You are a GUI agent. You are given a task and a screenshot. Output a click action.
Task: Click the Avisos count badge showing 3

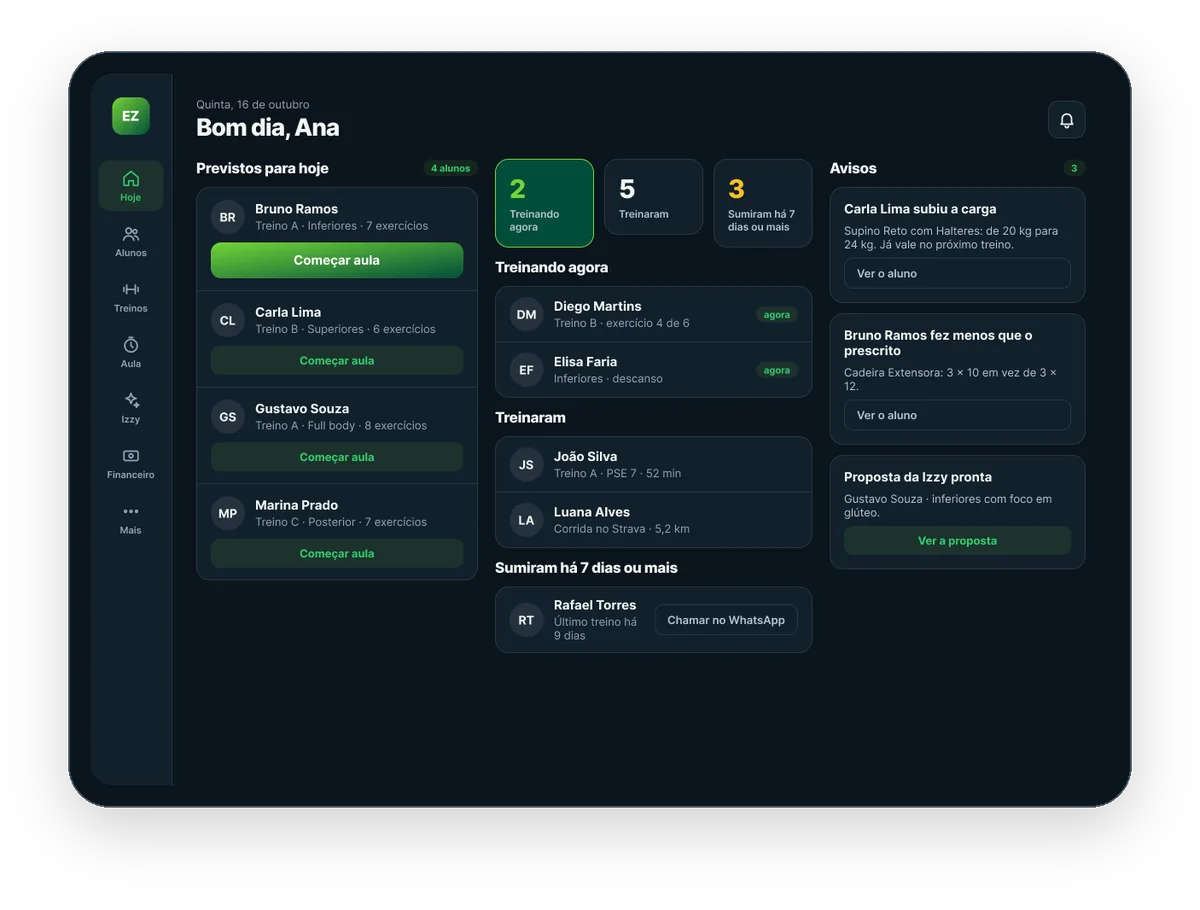point(1074,168)
